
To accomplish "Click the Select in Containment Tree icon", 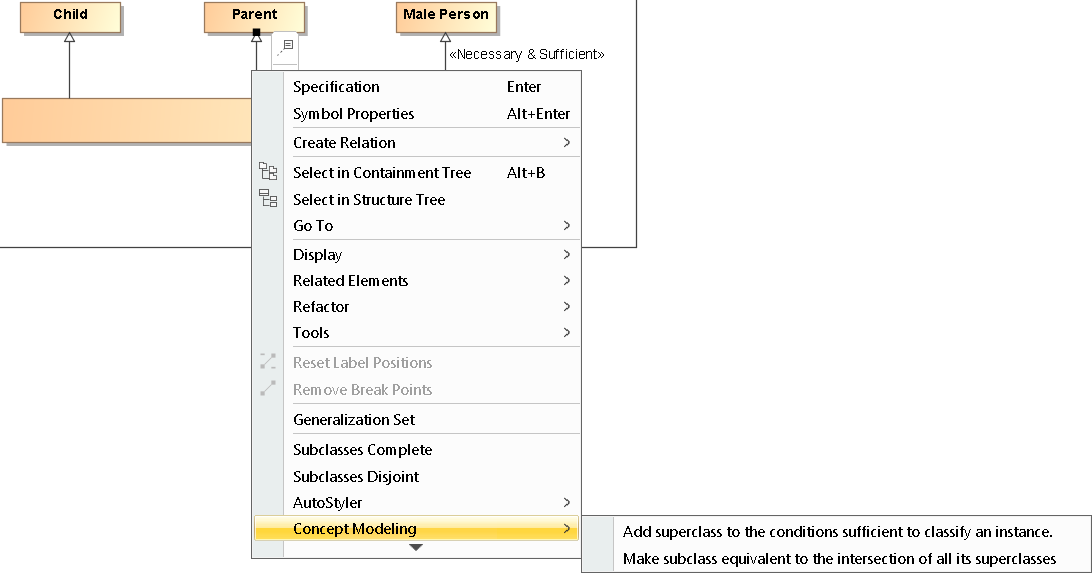I will [x=268, y=172].
